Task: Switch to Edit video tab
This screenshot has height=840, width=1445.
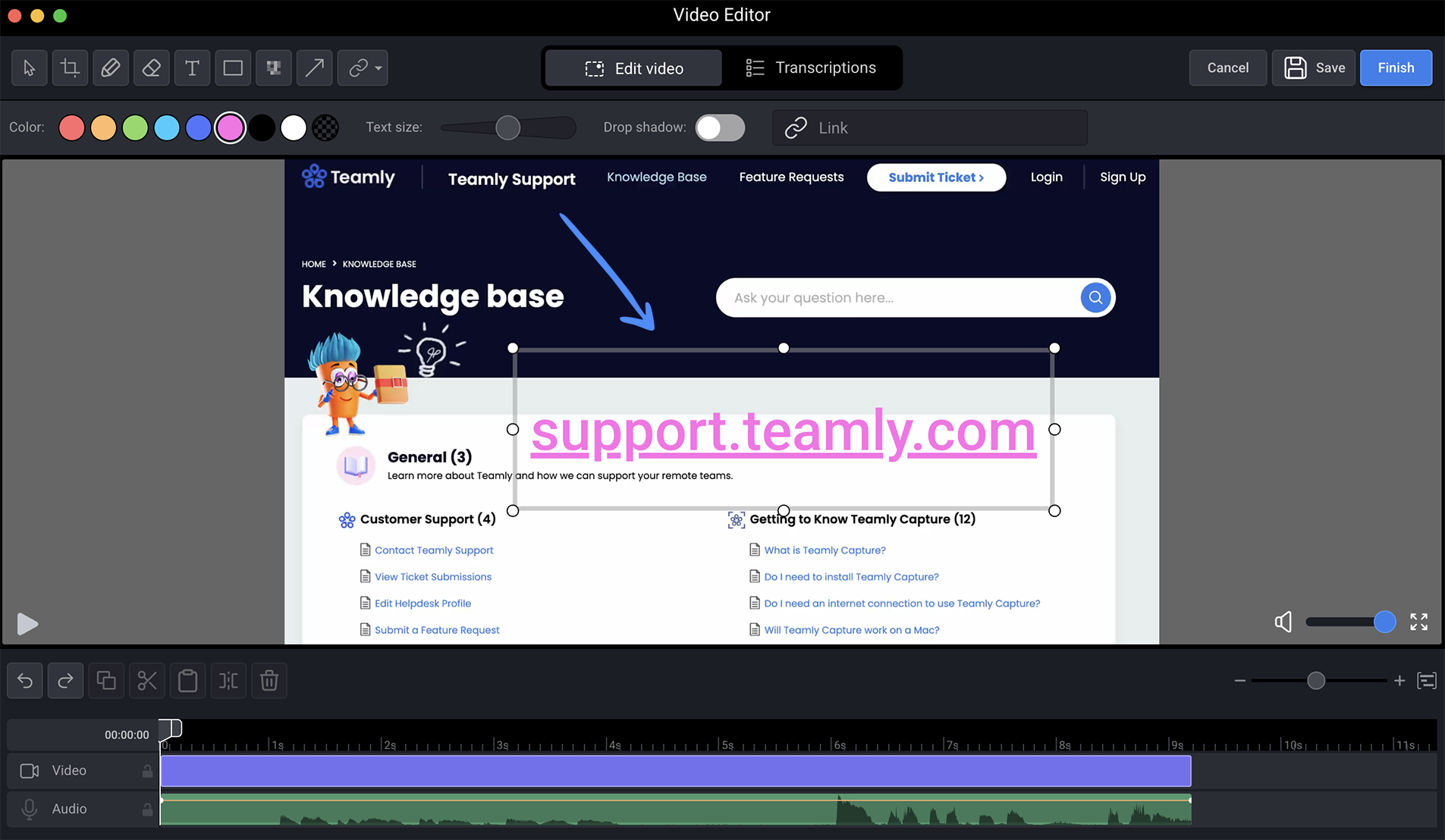Action: click(634, 68)
